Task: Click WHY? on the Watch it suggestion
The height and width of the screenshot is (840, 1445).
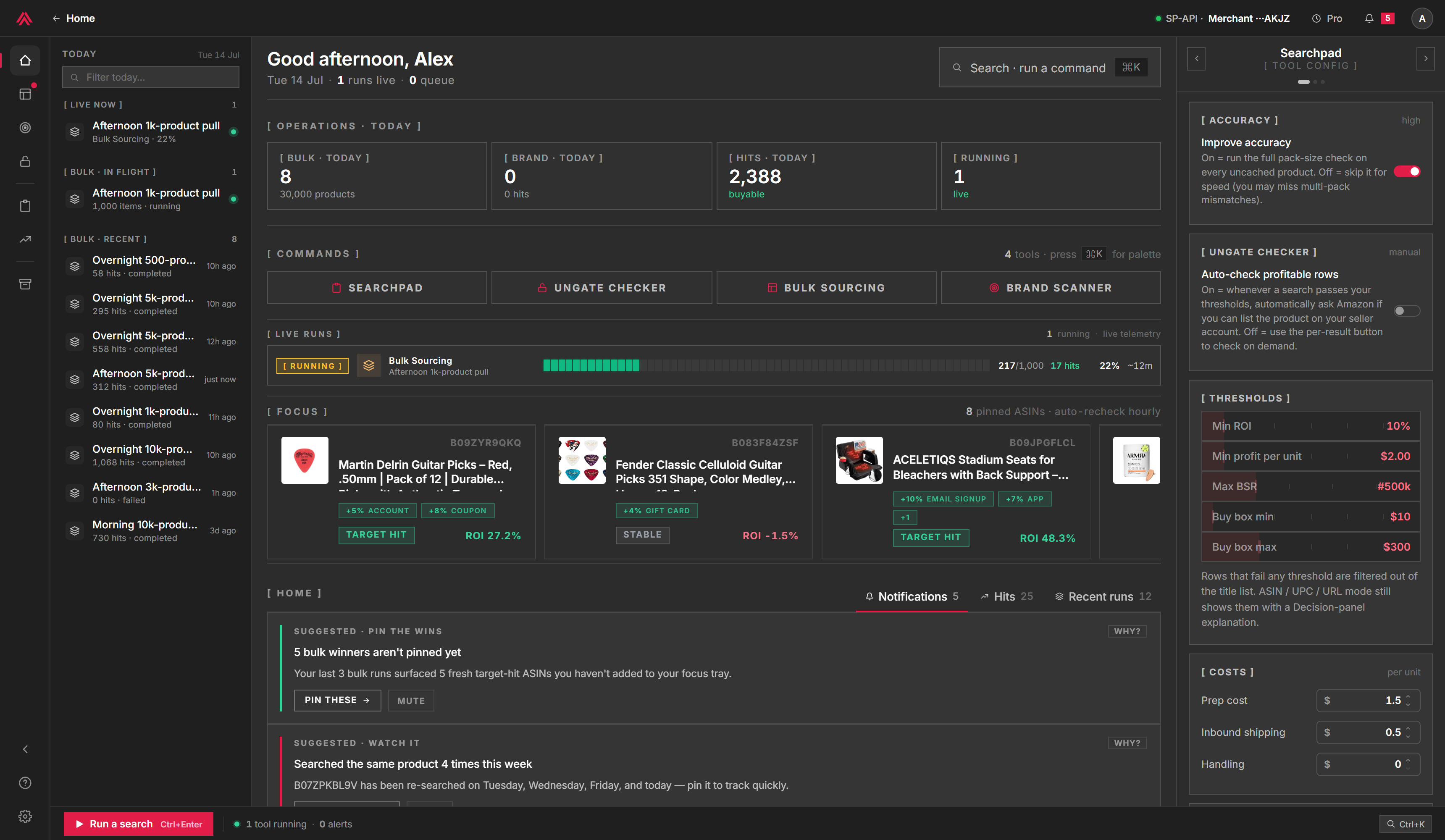Action: click(1127, 743)
